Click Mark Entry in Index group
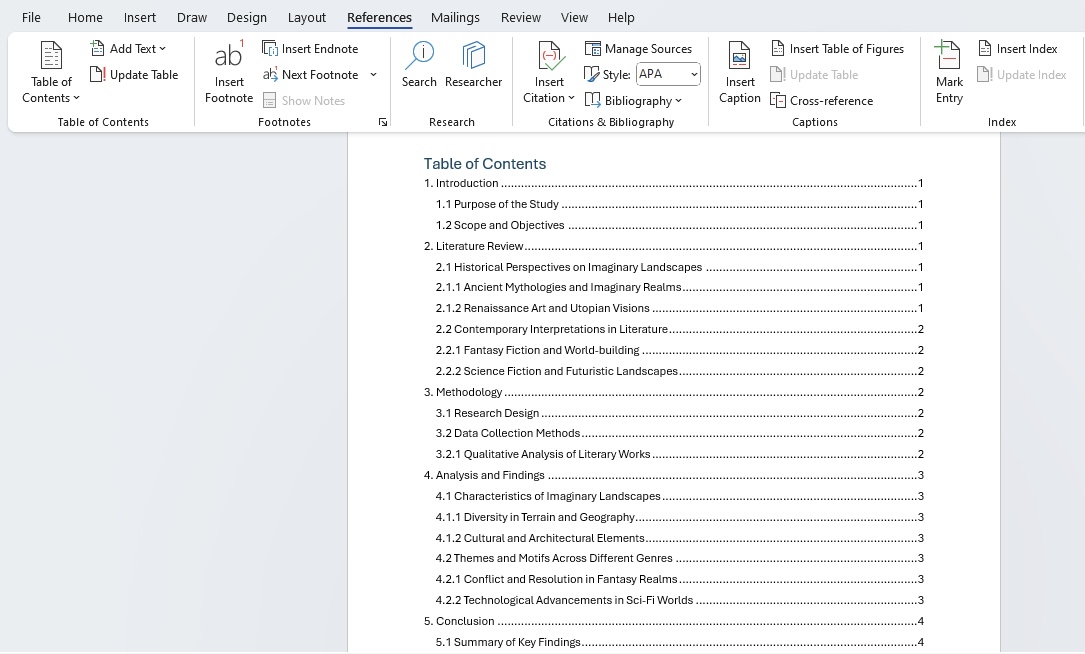This screenshot has width=1085, height=654. (x=949, y=73)
